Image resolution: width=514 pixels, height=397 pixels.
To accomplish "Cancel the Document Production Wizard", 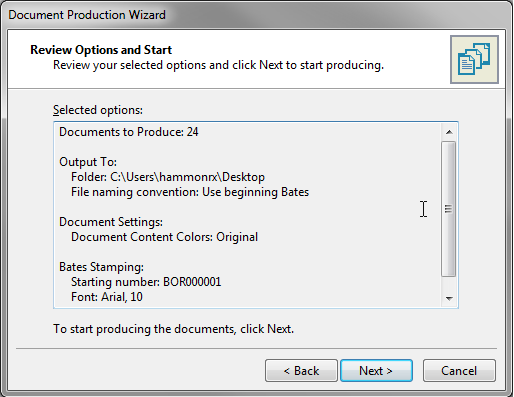I will (x=459, y=370).
